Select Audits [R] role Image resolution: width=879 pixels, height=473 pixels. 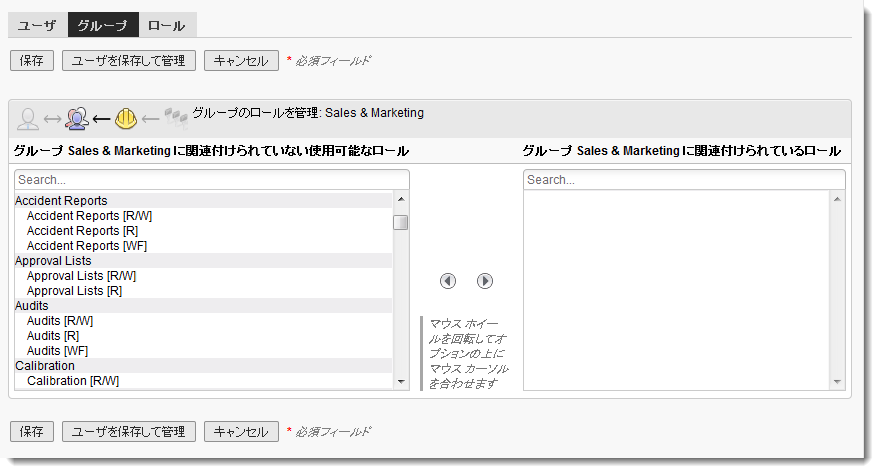tap(203, 336)
